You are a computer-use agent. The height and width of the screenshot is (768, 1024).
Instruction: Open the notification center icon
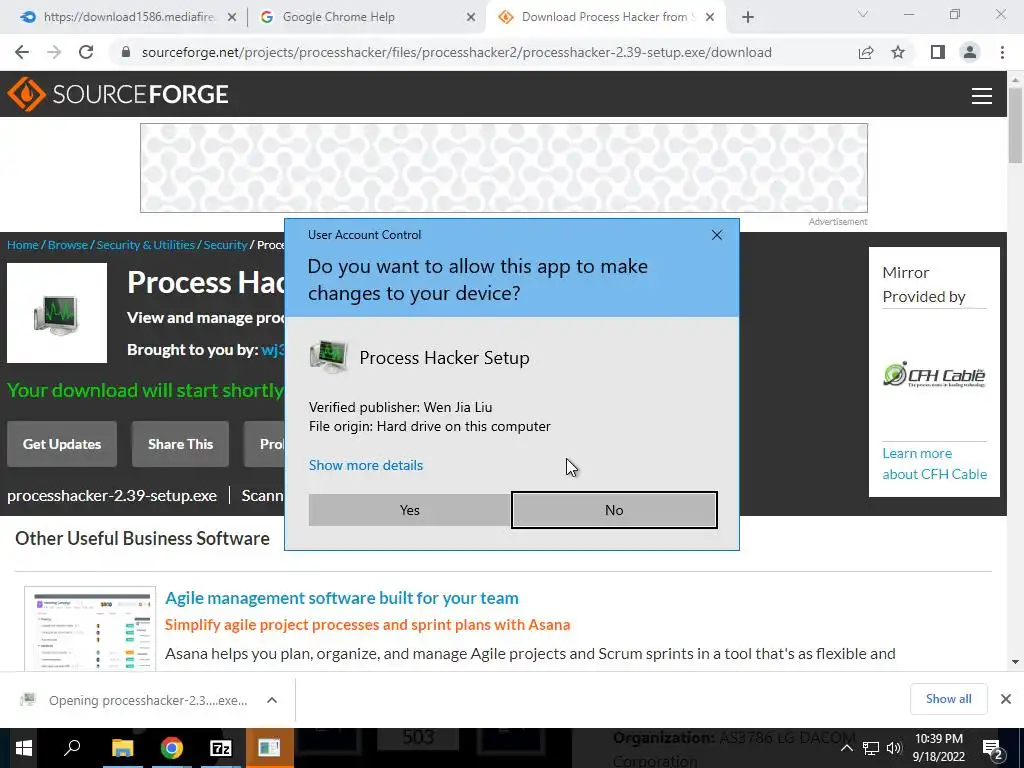[x=993, y=749]
